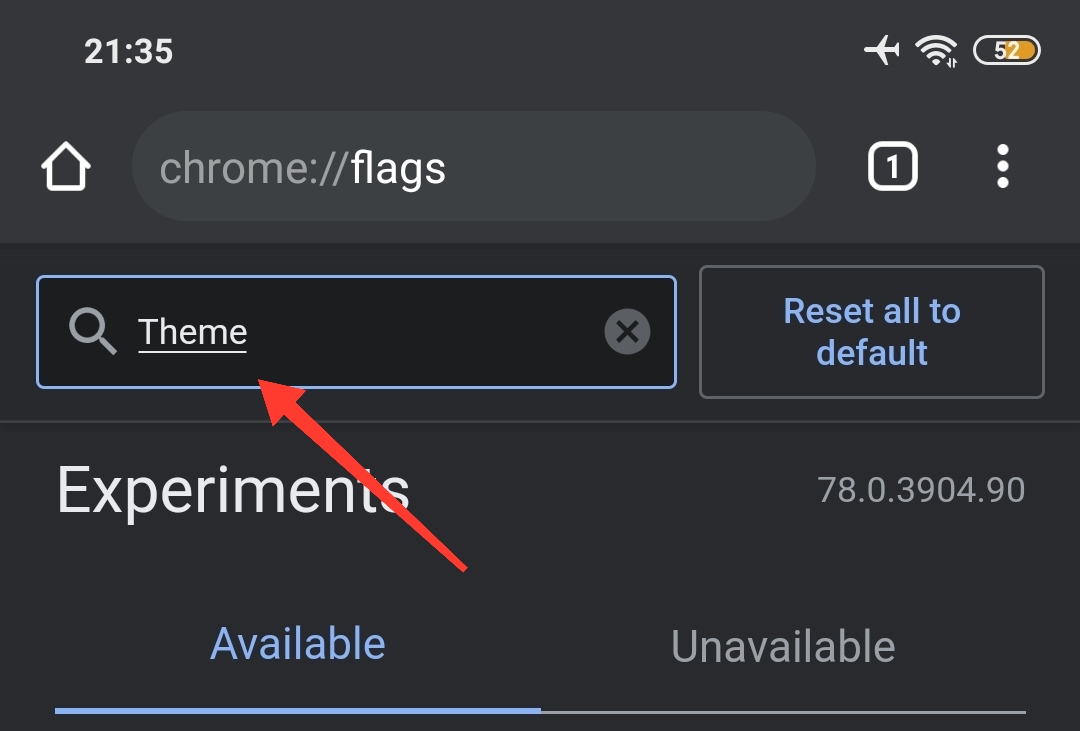1080x731 pixels.
Task: Tap the Home icon
Action: [x=66, y=167]
